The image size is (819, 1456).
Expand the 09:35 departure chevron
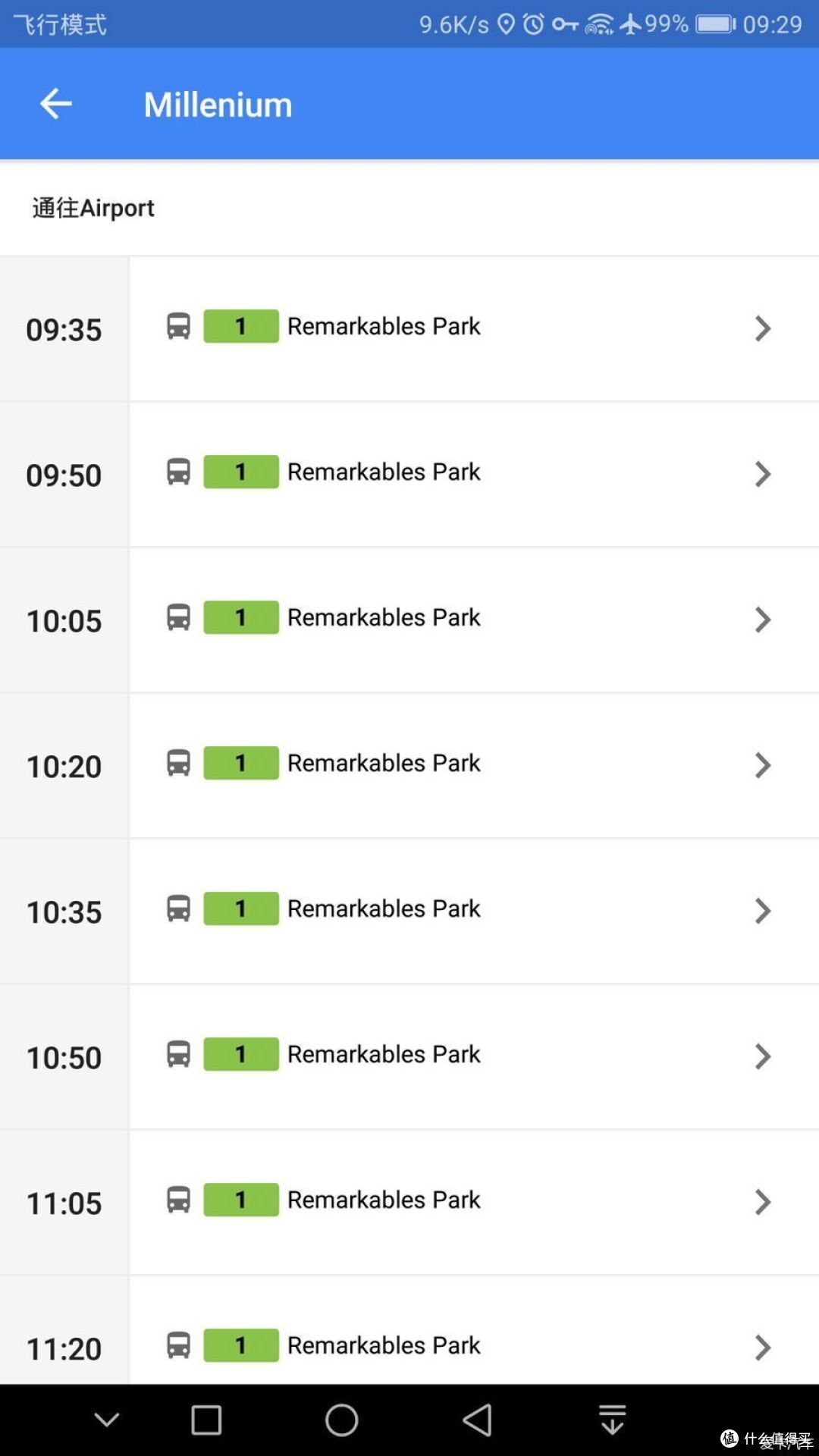click(x=763, y=328)
